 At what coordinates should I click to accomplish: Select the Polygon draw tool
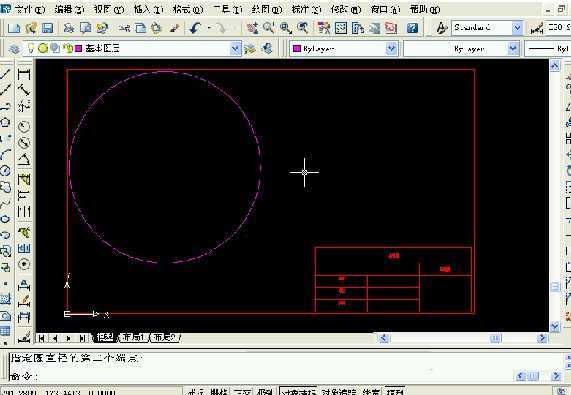pos(5,122)
